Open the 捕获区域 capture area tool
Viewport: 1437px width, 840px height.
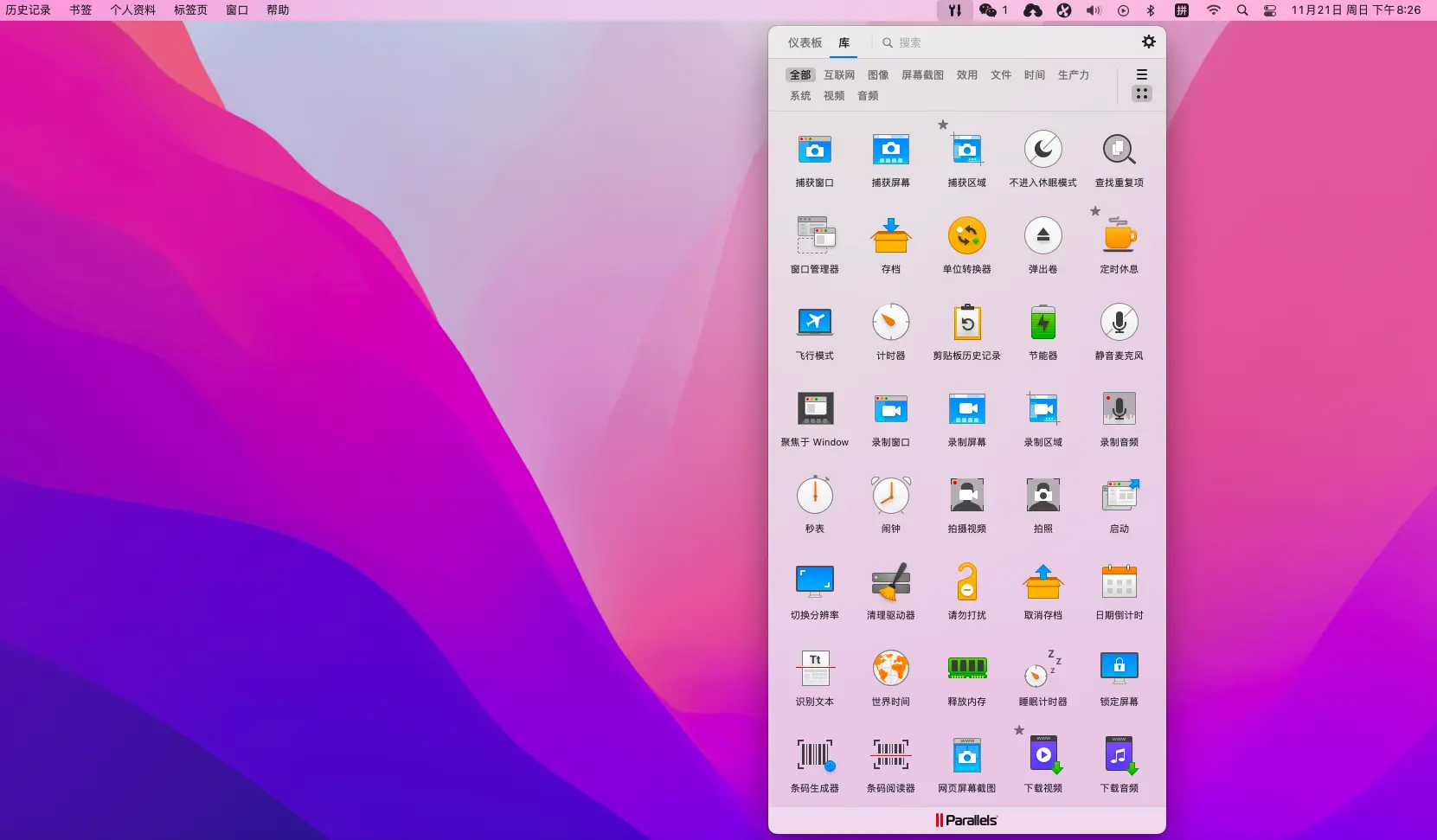pyautogui.click(x=966, y=151)
